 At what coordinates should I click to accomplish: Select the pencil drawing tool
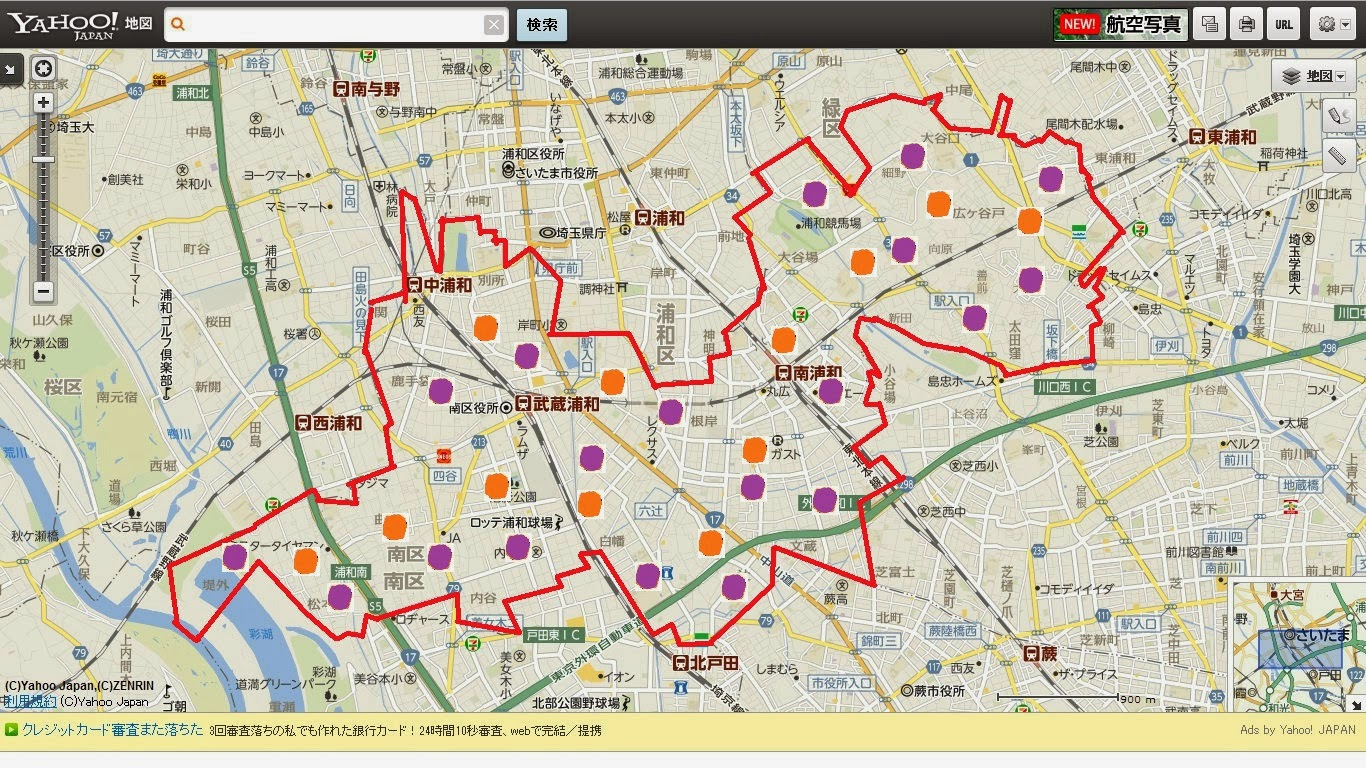[x=1339, y=116]
